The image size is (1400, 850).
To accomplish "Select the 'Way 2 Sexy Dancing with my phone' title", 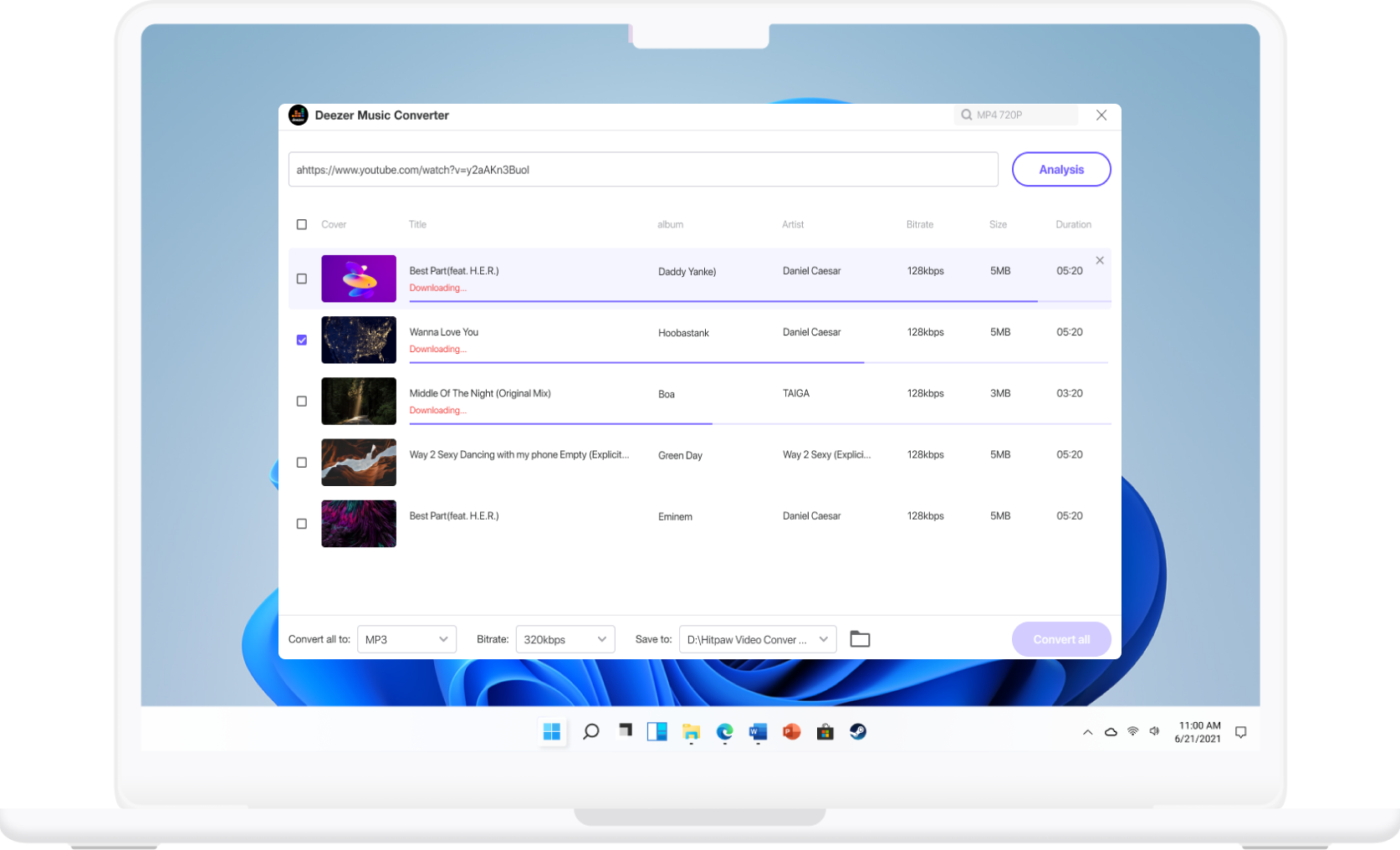I will coord(519,454).
